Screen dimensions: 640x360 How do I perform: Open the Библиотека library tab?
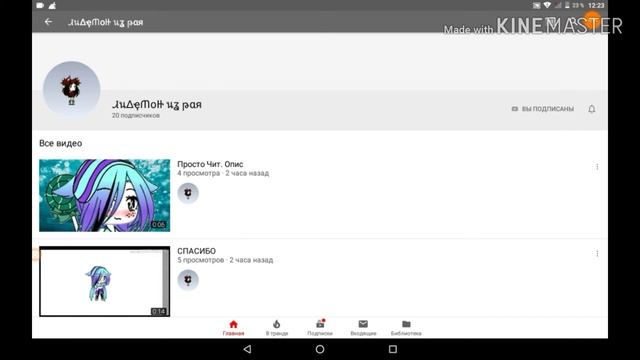pos(406,328)
